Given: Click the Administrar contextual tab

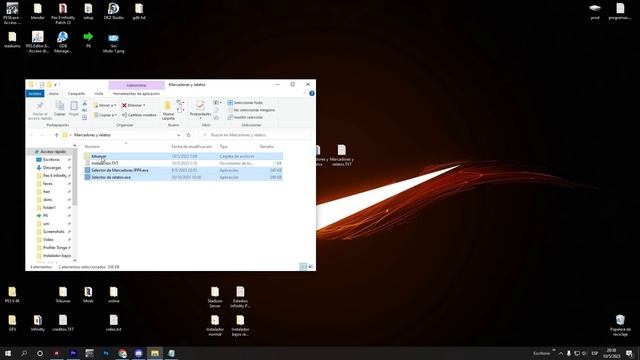Looking at the screenshot, I should pos(136,85).
